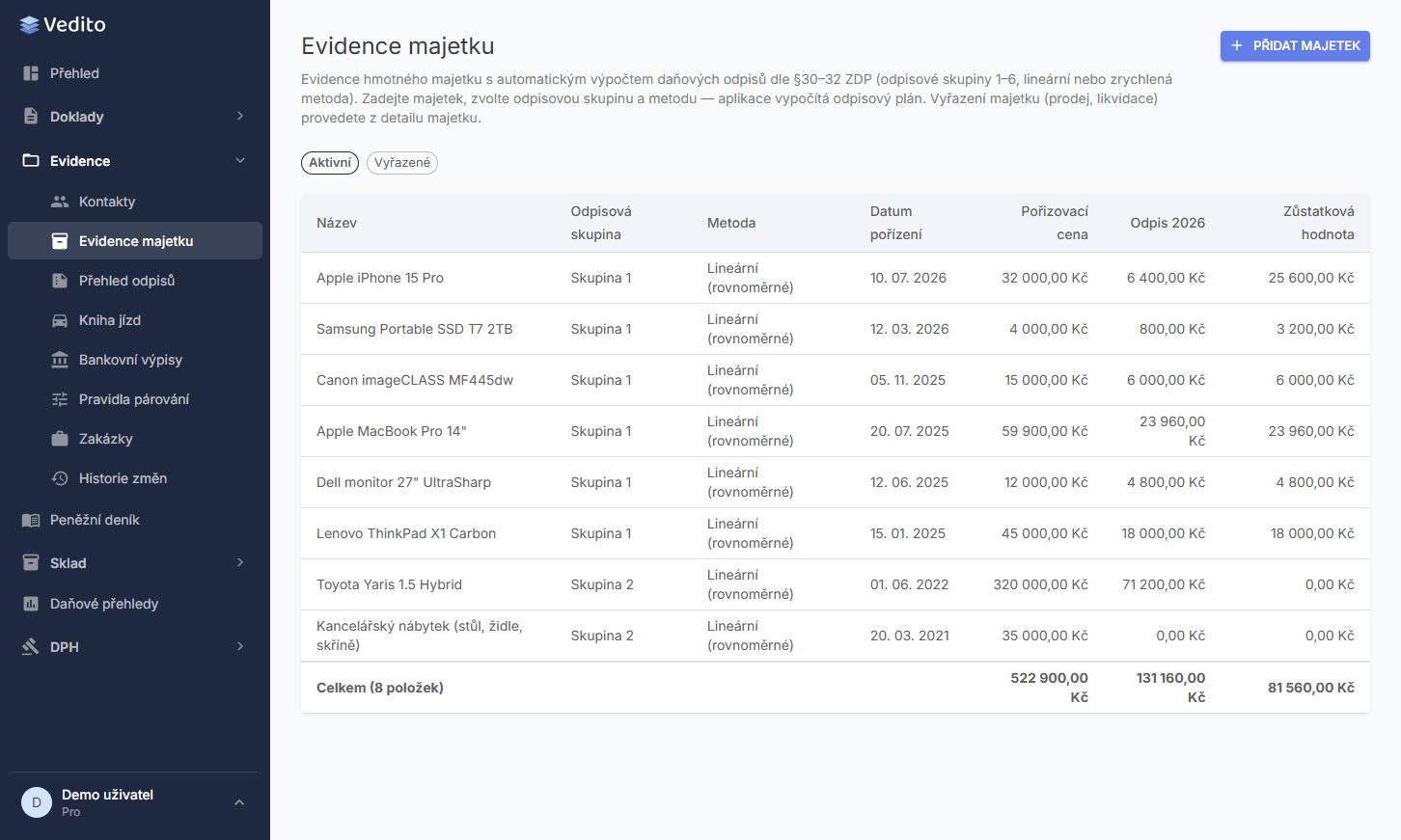This screenshot has height=840, width=1401.
Task: Click the 320 000,00 Kč purchase price
Action: click(x=1040, y=584)
